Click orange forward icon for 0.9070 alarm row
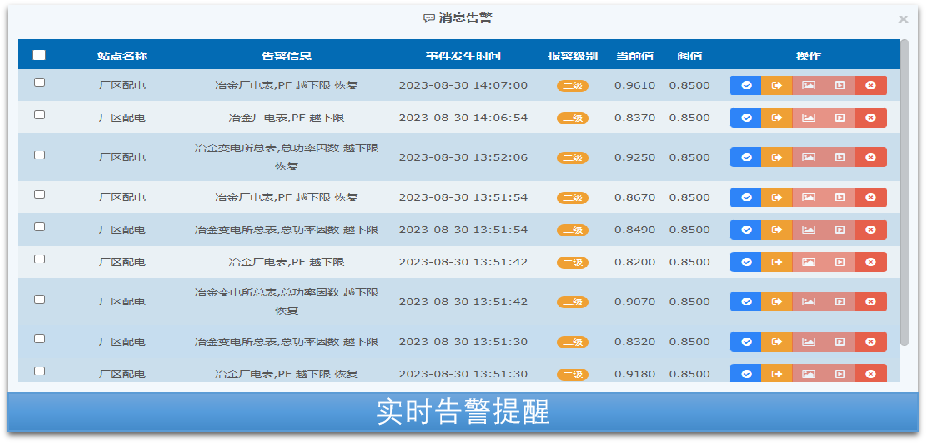Screen dimensions: 926x443 click(x=777, y=301)
